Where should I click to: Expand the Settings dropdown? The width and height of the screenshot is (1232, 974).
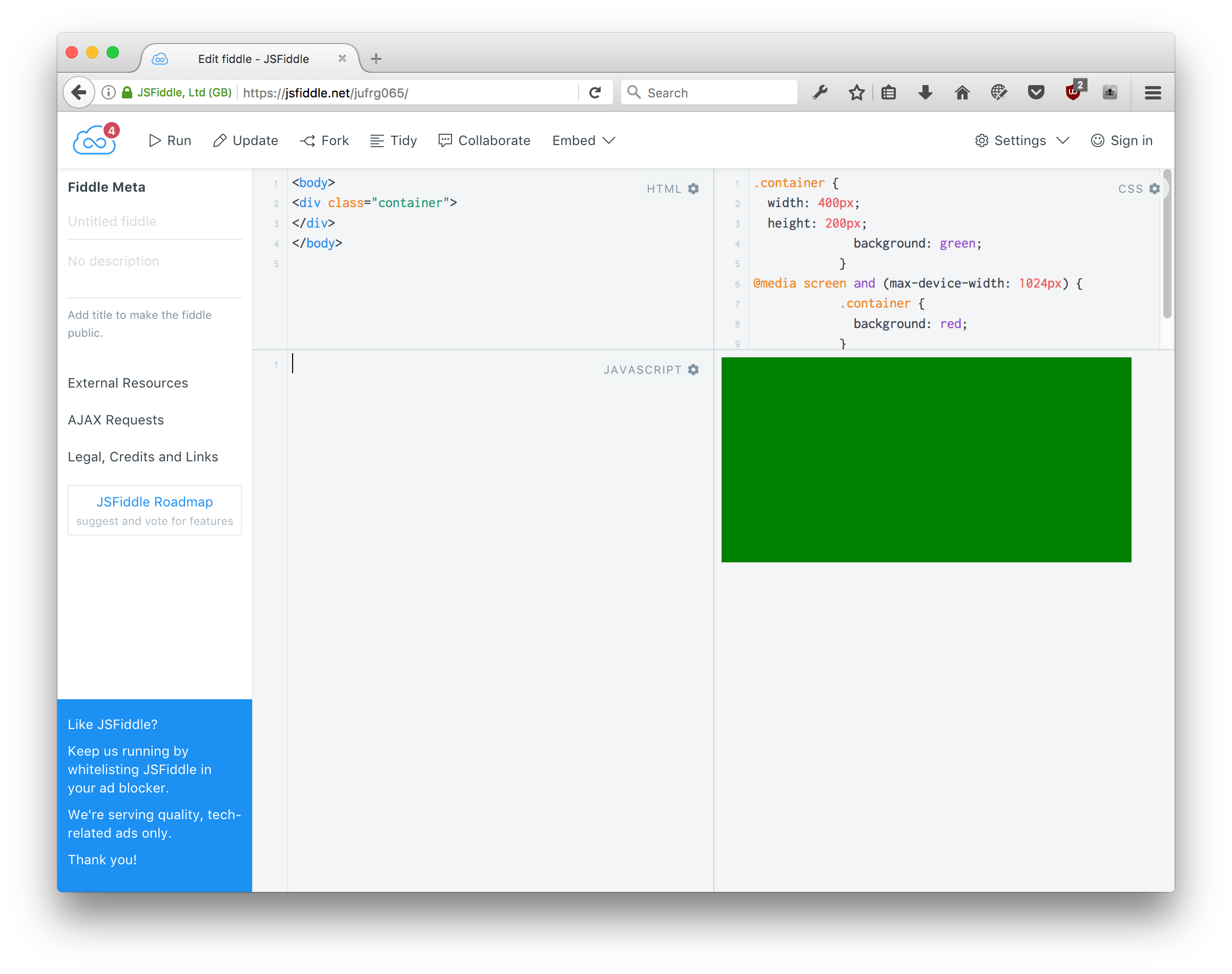coord(1020,140)
